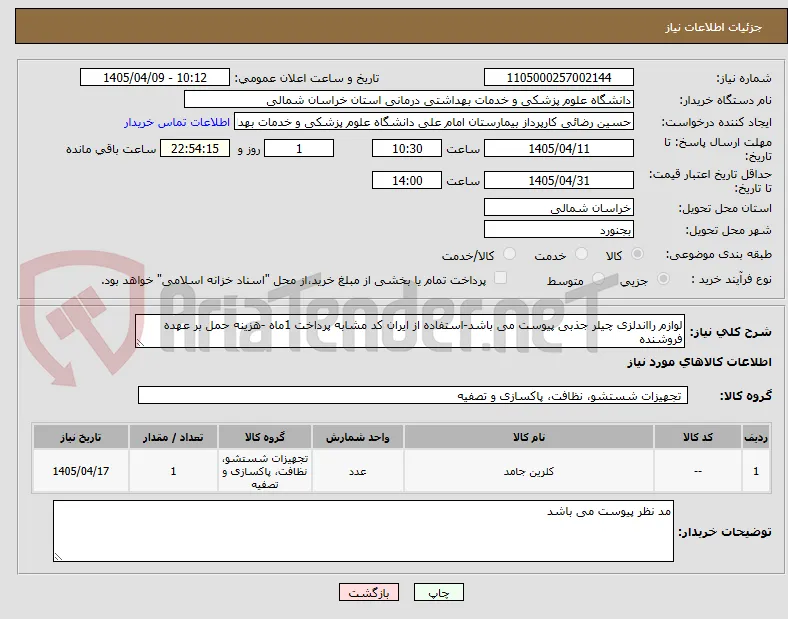Image resolution: width=788 pixels, height=619 pixels.
Task: Click the ردیف column header
Action: pos(756,437)
